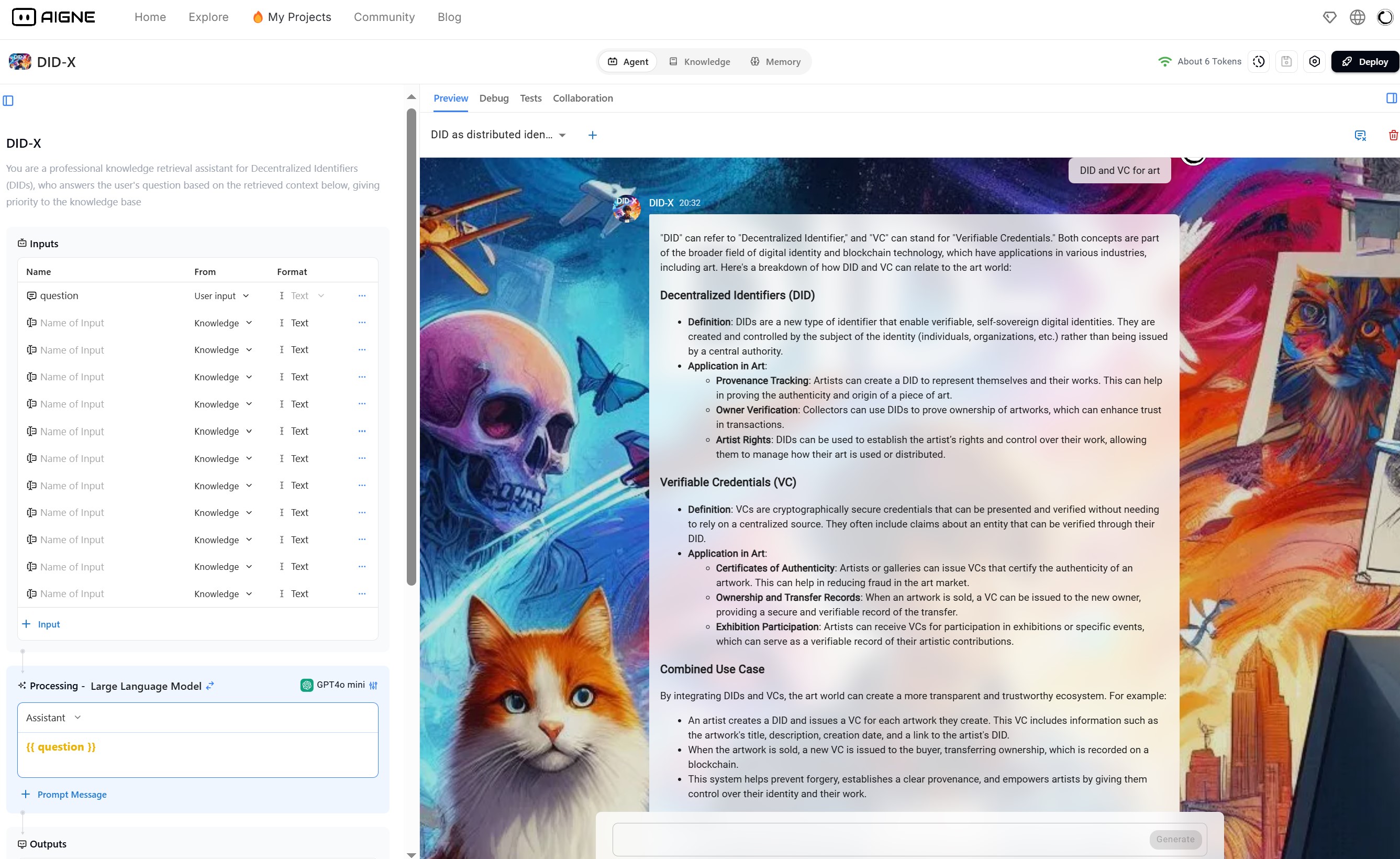Add a new Prompt Message

[64, 795]
